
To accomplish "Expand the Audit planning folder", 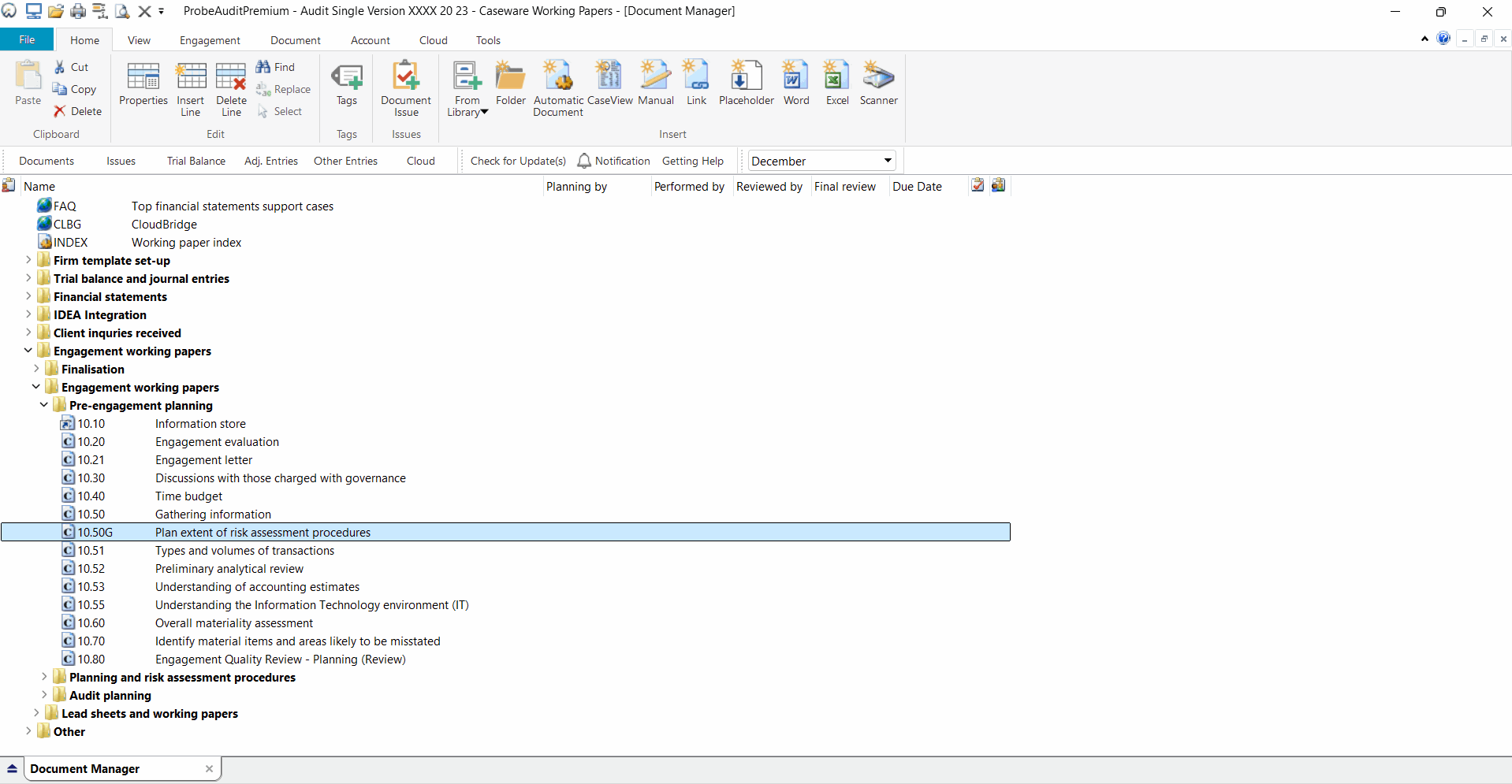I will (44, 696).
